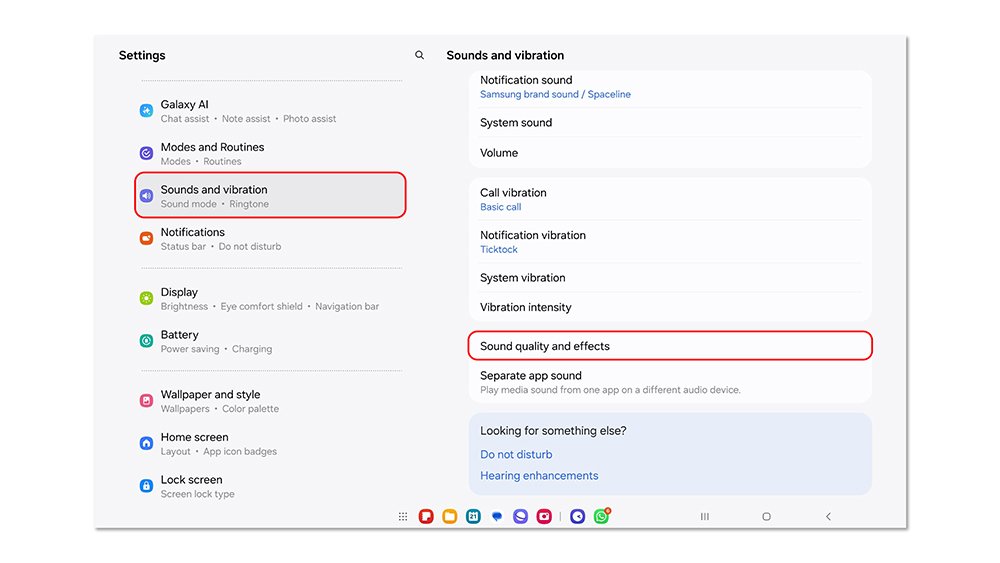1000x563 pixels.
Task: Click the Do not disturb link
Action: pos(516,454)
